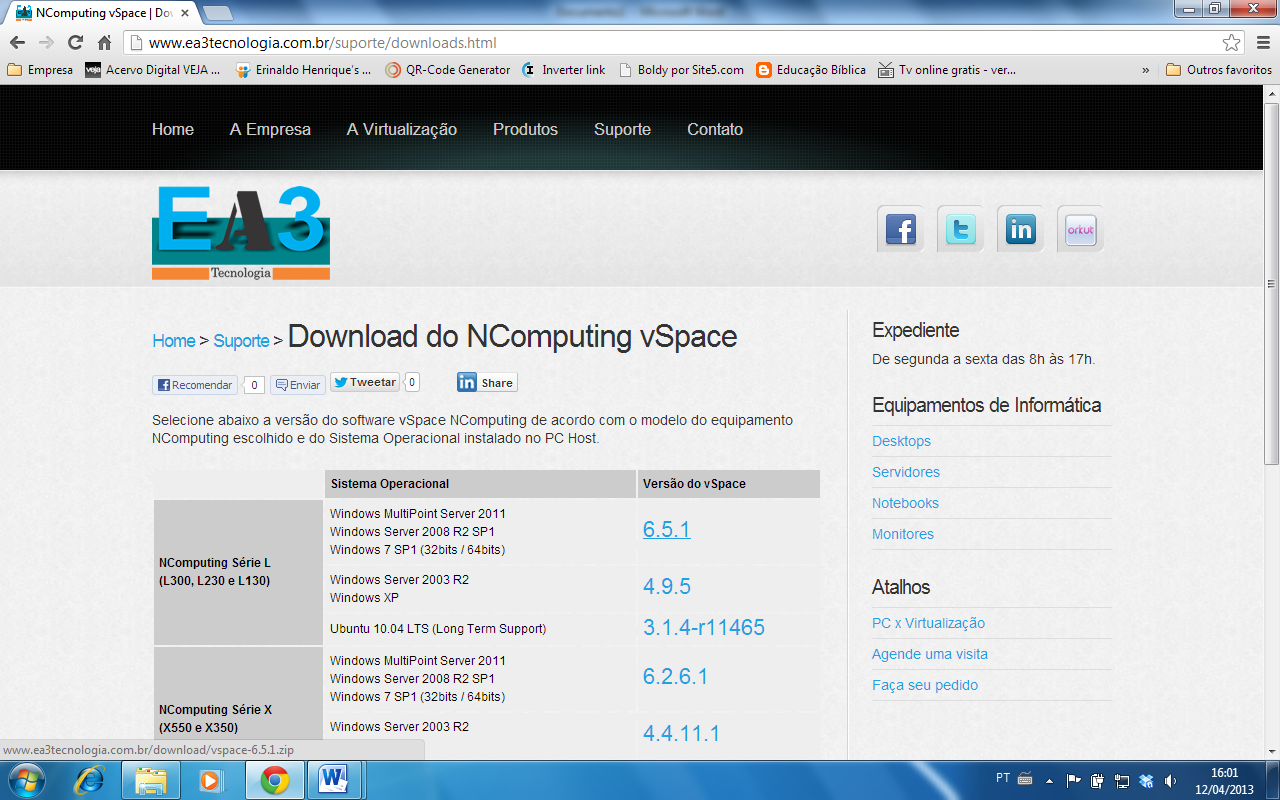Open the Dropbox tray icon
Viewport: 1280px width, 800px height.
pos(1146,780)
